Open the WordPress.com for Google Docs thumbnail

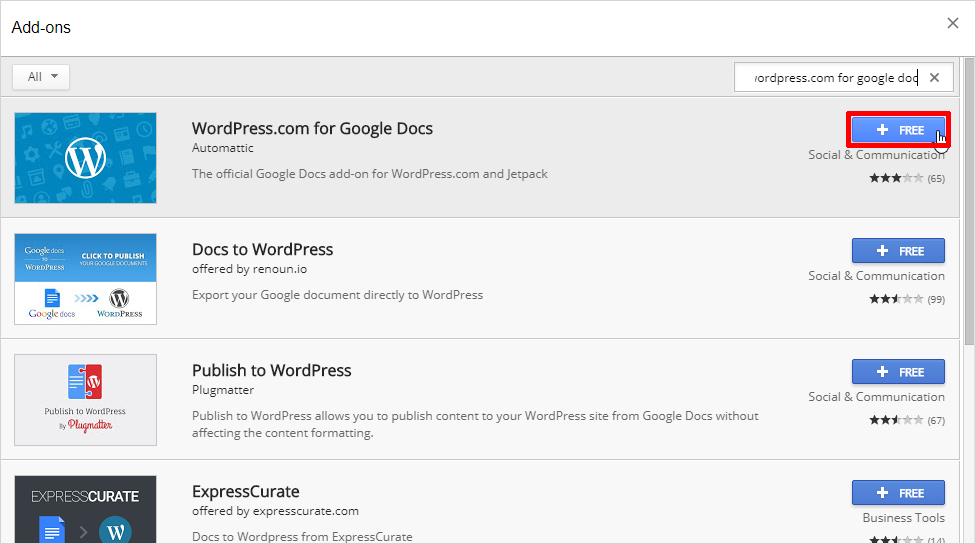(x=85, y=158)
